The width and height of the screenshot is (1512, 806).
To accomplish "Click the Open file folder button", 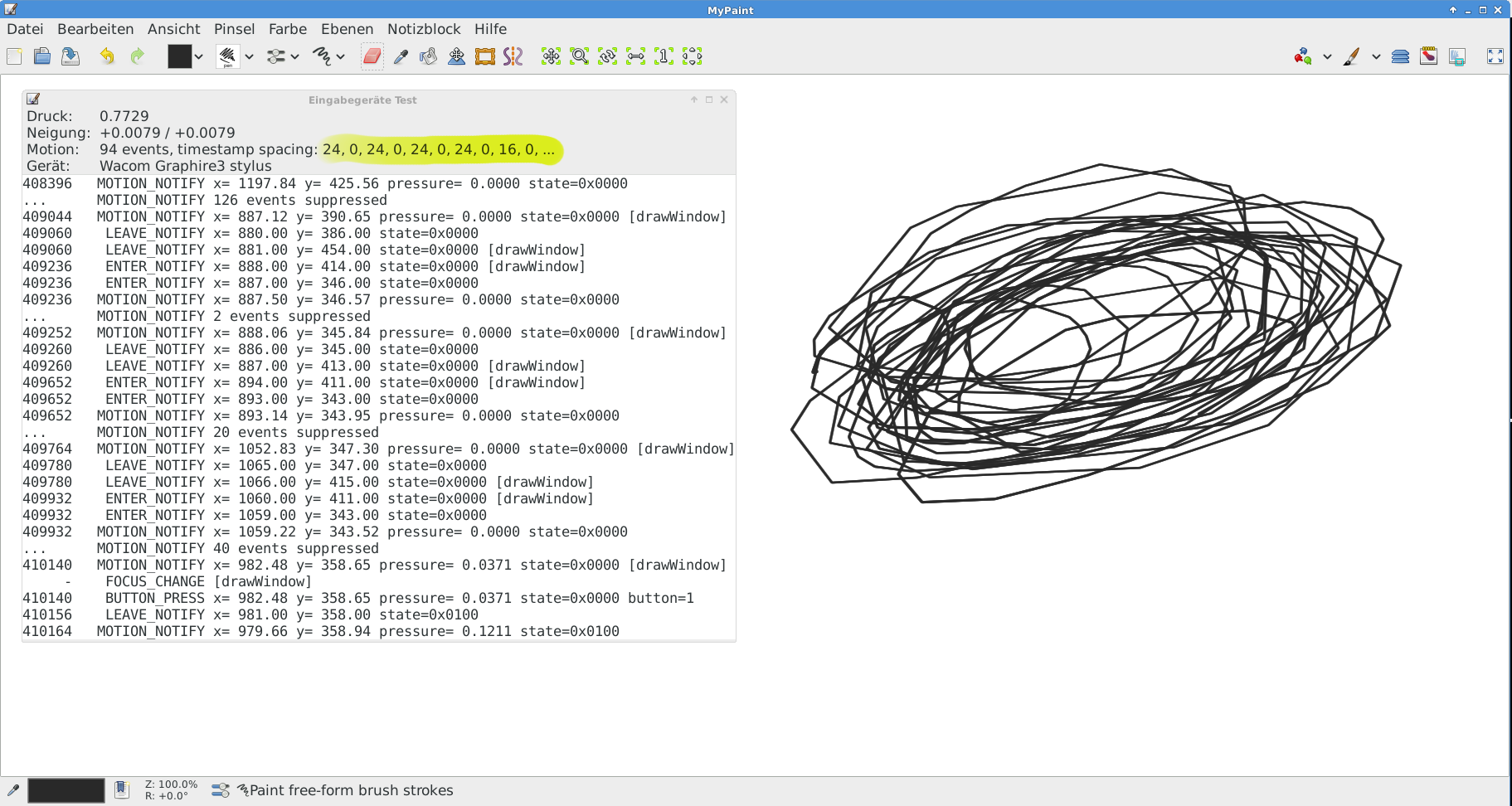I will (x=42, y=56).
